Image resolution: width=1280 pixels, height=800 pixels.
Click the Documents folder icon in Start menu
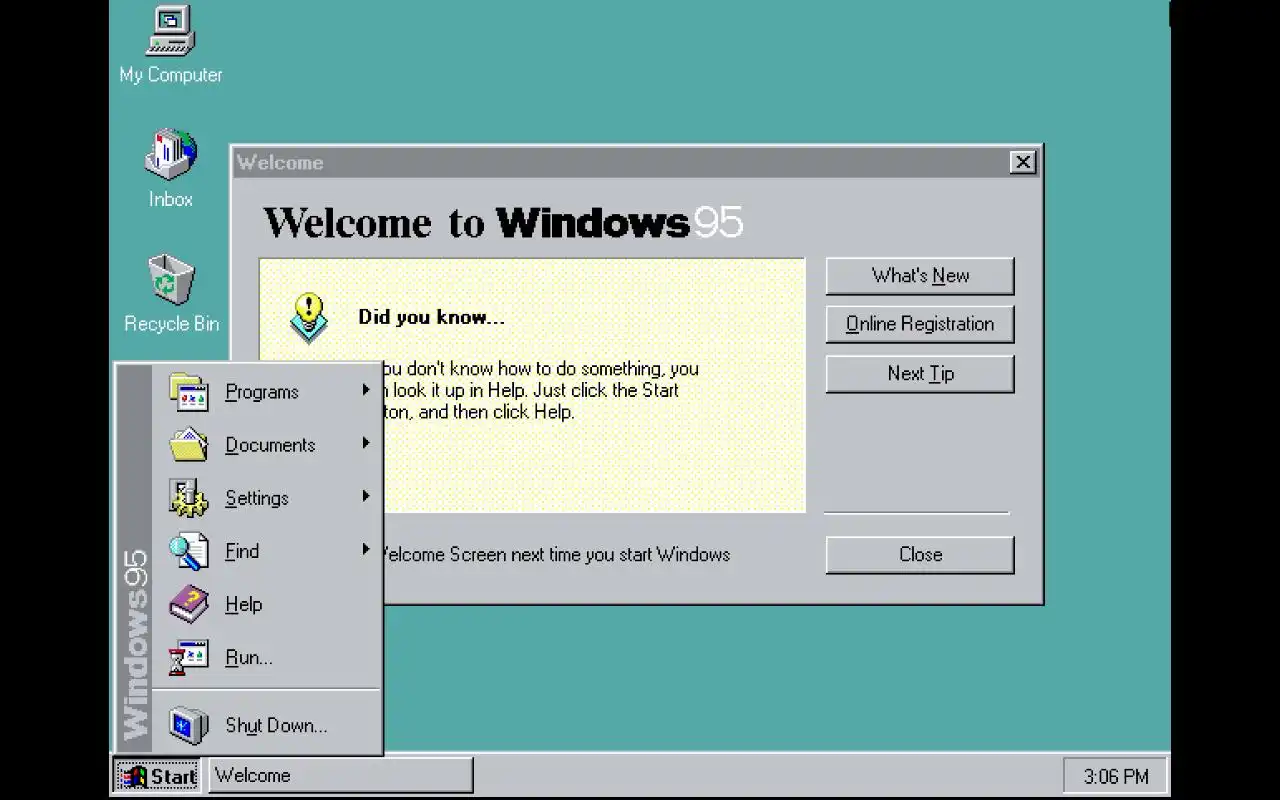[189, 444]
